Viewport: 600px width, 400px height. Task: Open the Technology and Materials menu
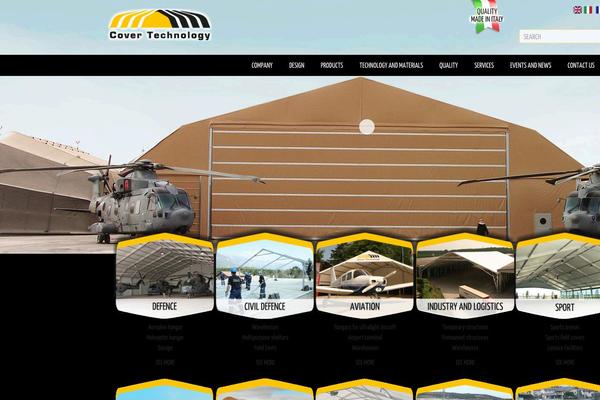click(x=391, y=65)
